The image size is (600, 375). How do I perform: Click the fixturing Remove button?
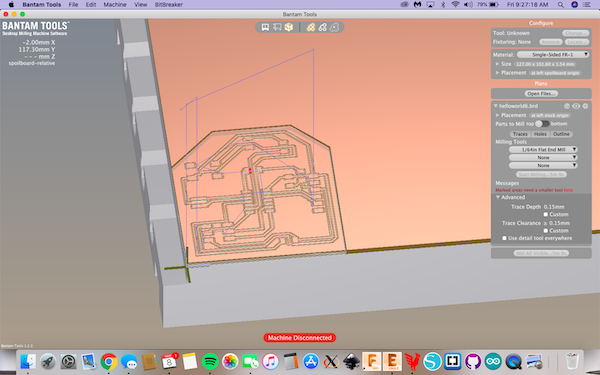pyautogui.click(x=551, y=42)
